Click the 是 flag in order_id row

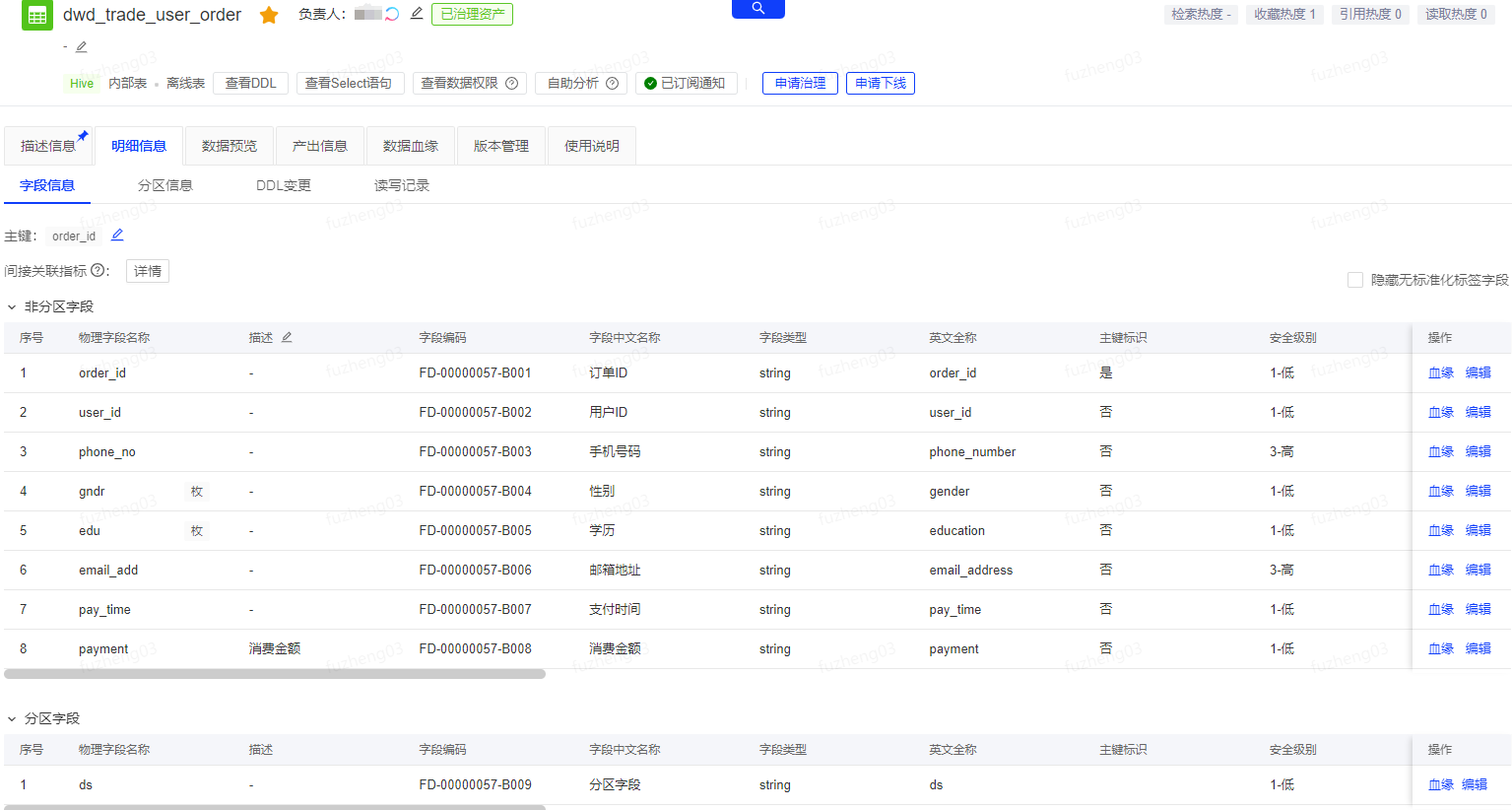click(x=1106, y=372)
